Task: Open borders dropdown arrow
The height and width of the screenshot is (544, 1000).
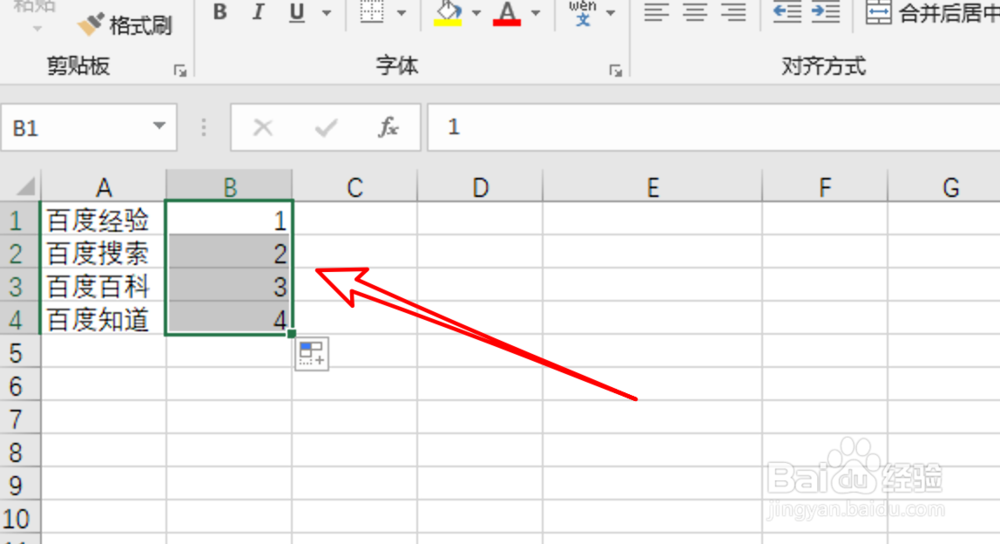Action: pyautogui.click(x=402, y=12)
